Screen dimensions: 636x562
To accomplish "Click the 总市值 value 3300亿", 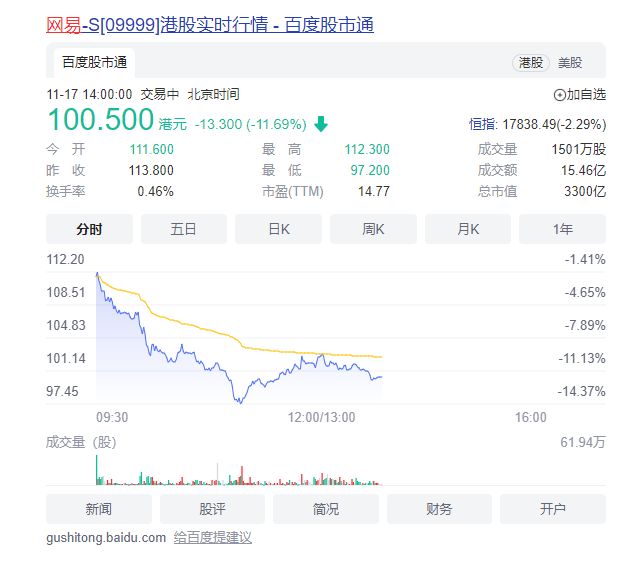I will point(585,191).
